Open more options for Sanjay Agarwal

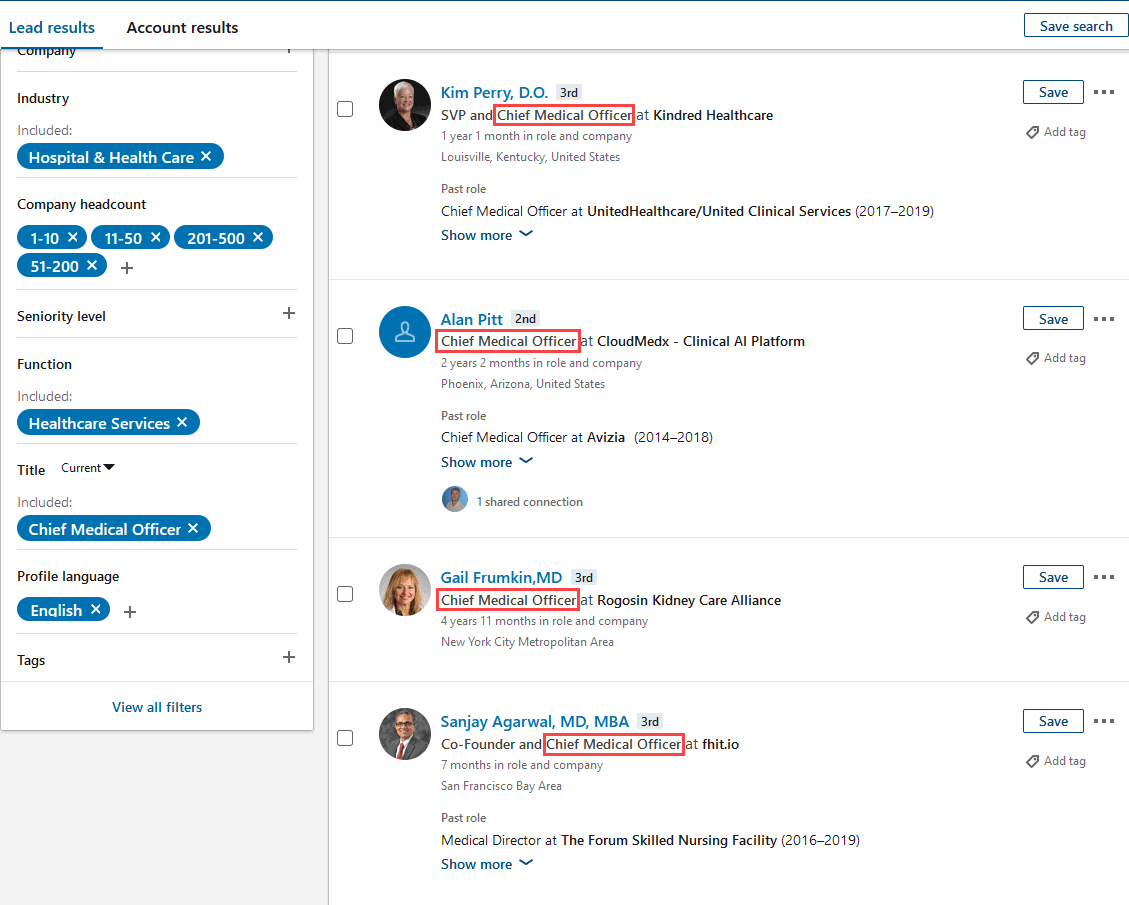click(x=1104, y=721)
